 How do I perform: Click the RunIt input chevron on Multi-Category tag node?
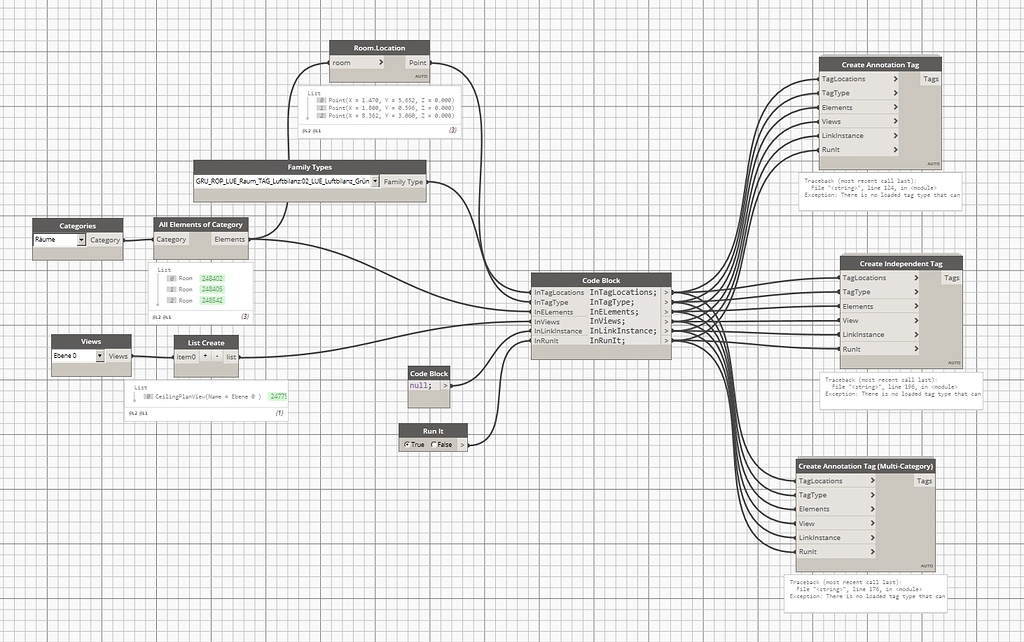[872, 551]
